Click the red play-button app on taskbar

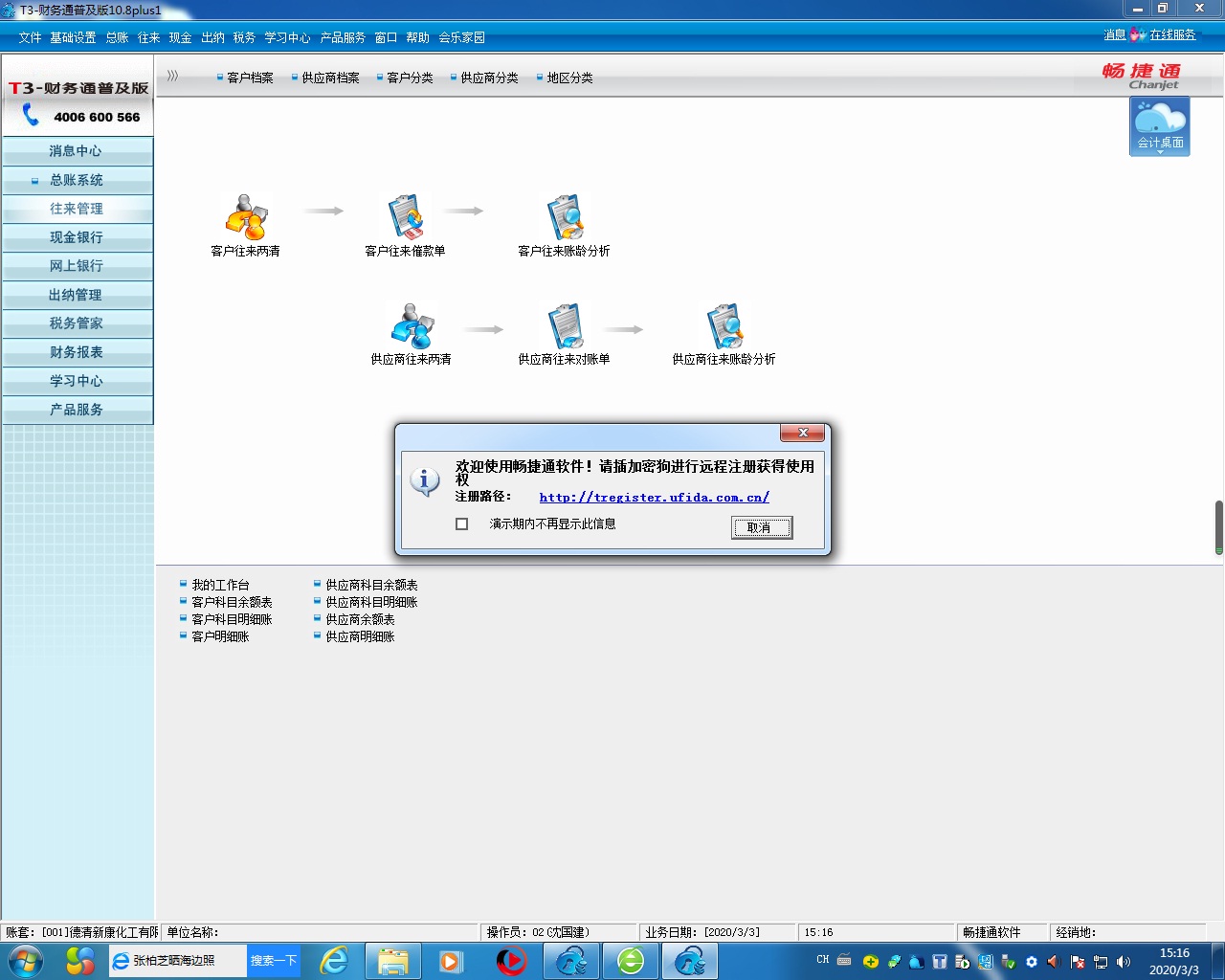(511, 961)
